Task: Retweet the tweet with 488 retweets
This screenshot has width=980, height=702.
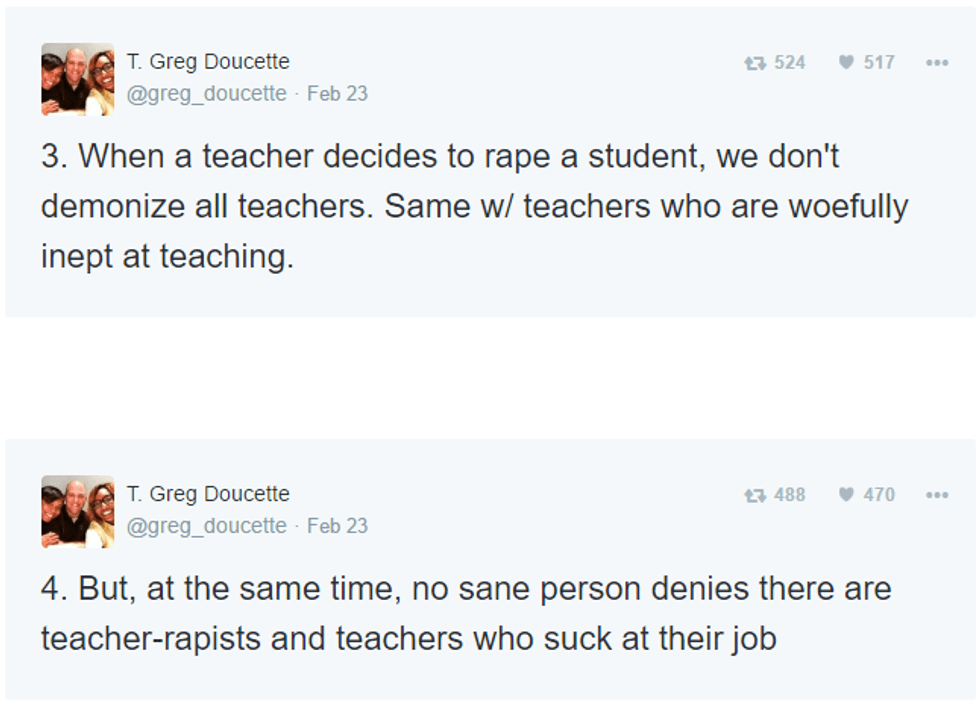Action: (755, 495)
